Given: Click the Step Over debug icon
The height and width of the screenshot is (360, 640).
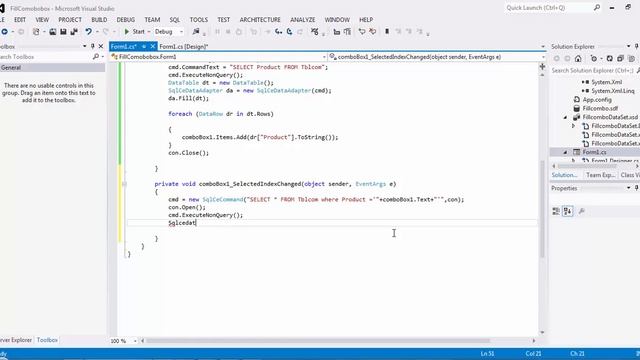Looking at the screenshot, I should [x=289, y=32].
